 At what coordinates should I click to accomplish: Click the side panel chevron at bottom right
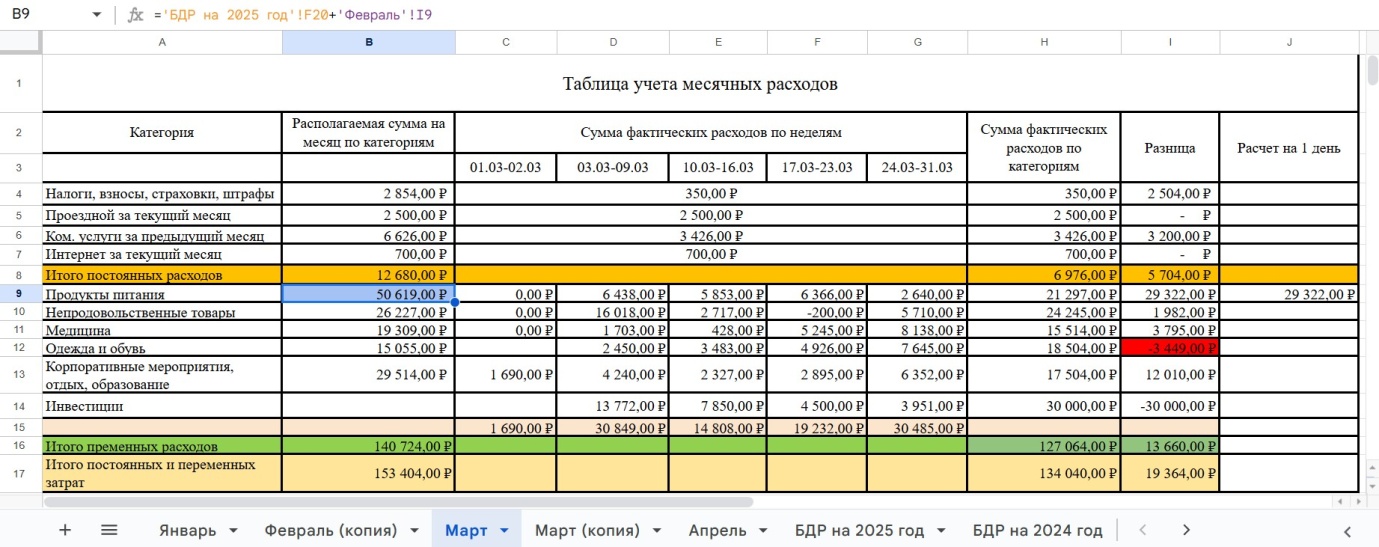tap(1347, 530)
